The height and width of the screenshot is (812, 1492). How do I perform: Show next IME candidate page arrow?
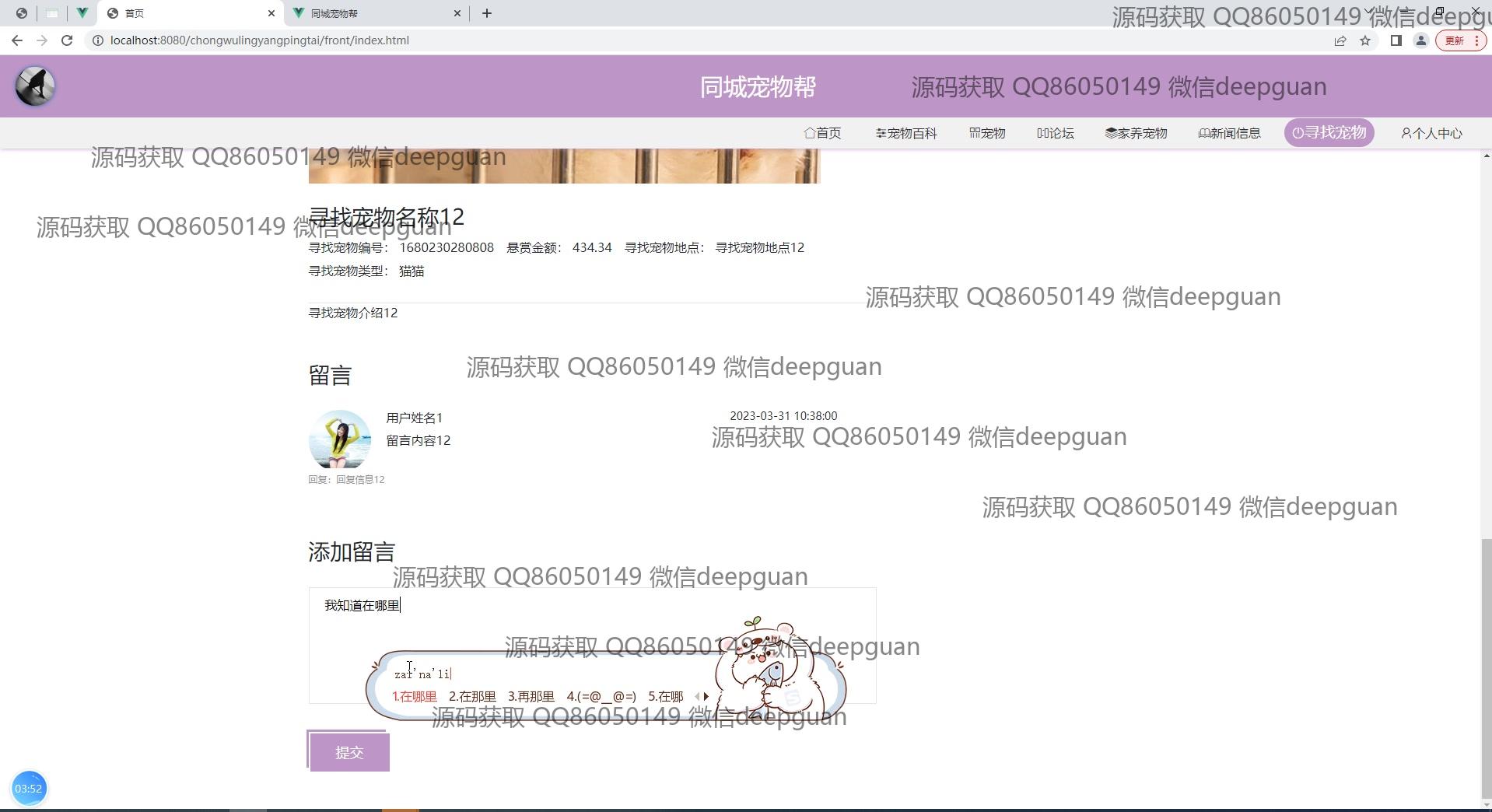tap(706, 697)
